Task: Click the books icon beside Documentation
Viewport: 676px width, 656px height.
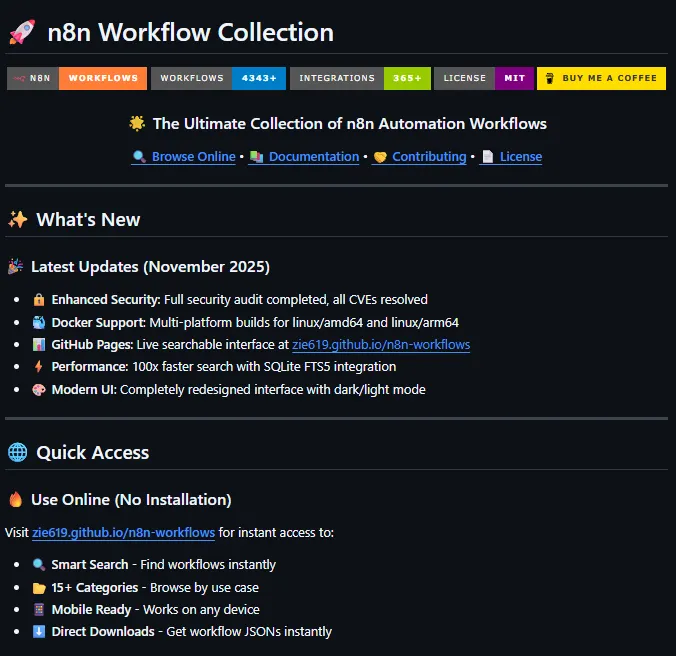Action: click(x=257, y=157)
